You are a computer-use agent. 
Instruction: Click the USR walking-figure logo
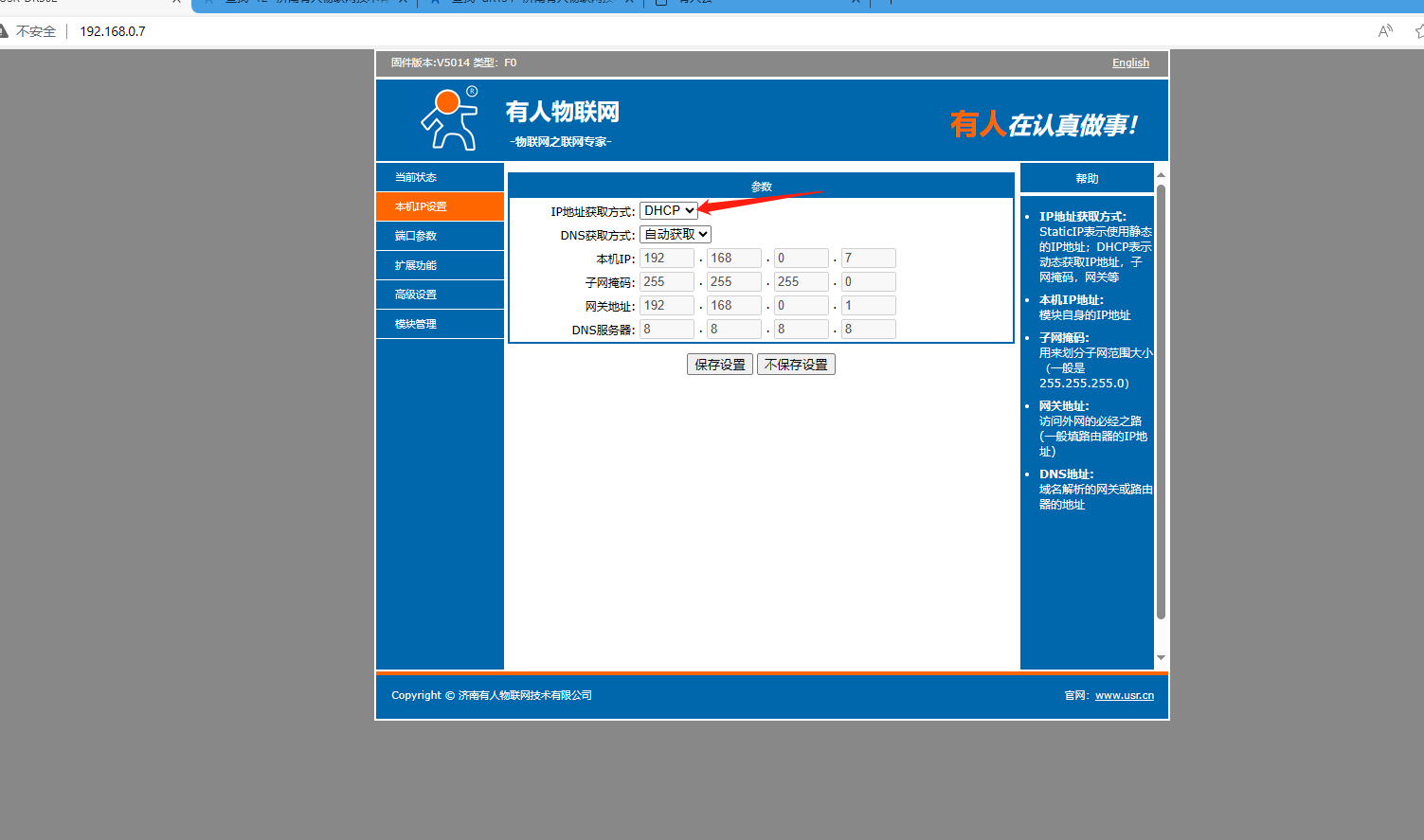coord(450,118)
